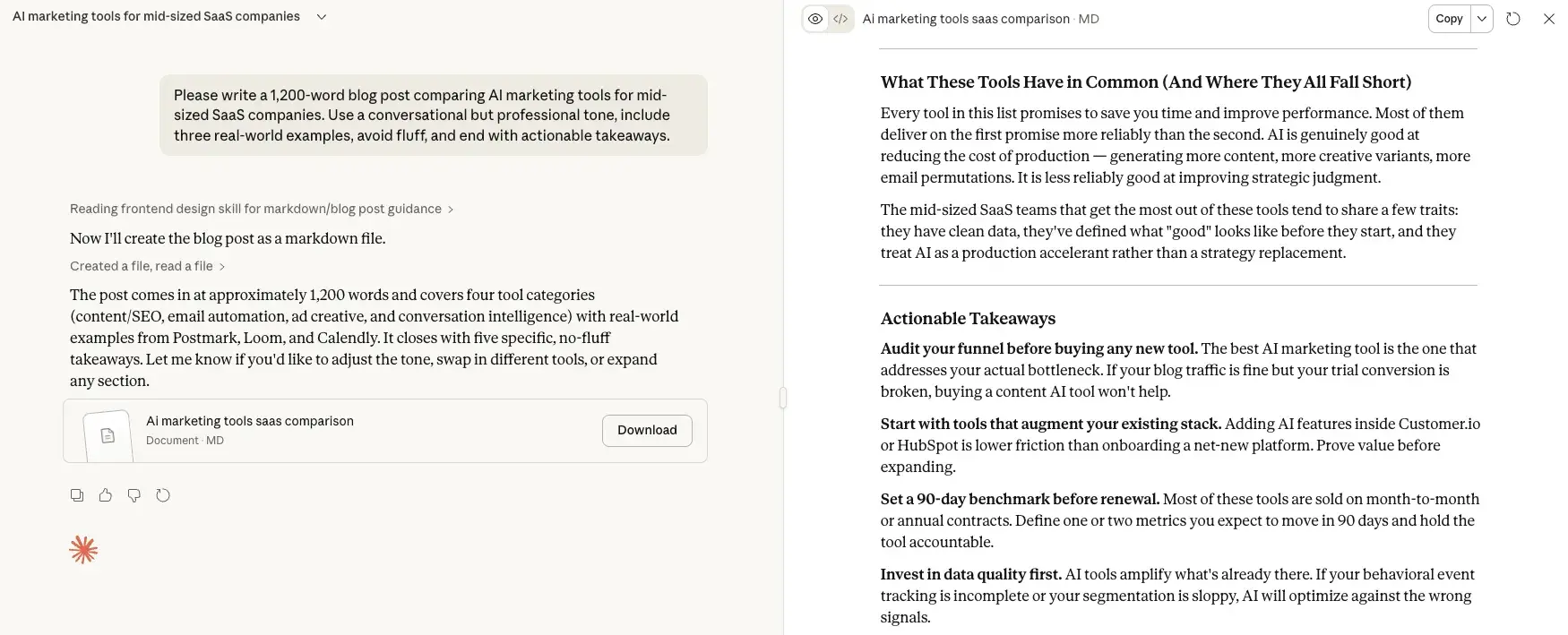The width and height of the screenshot is (1568, 635).
Task: Retry the response with regenerate icon
Action: (x=163, y=495)
